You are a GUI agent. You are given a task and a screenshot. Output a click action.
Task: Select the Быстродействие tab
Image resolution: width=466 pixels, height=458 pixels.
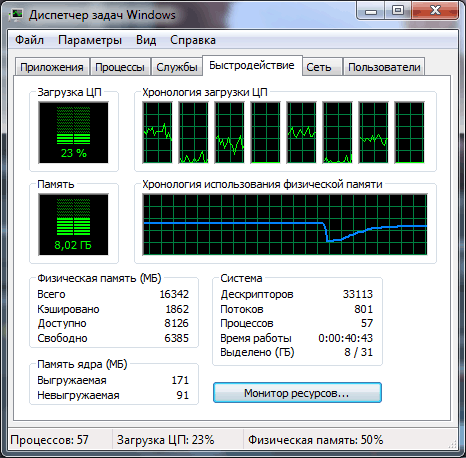pos(252,65)
